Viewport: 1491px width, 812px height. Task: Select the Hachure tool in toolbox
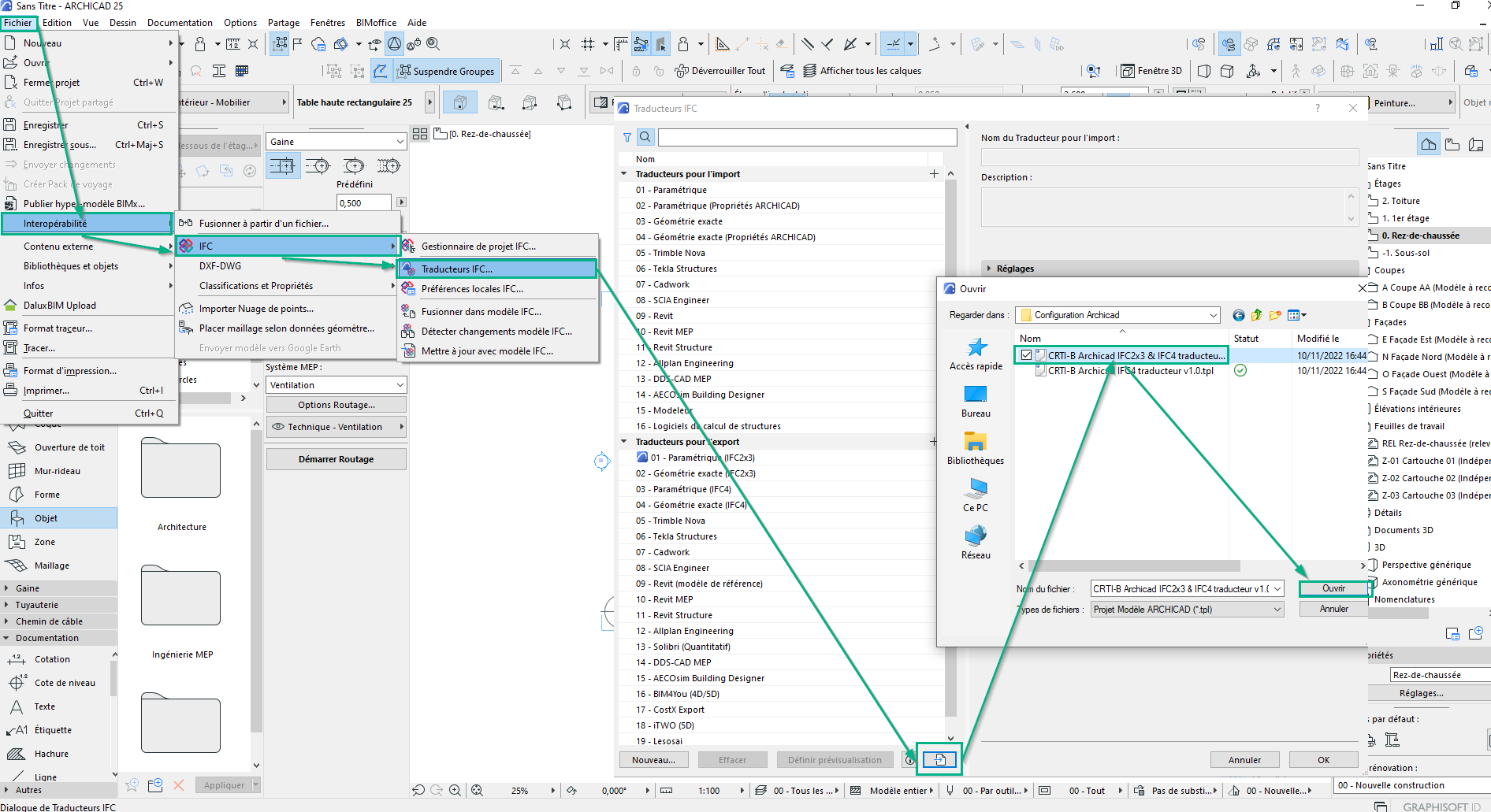pyautogui.click(x=51, y=754)
